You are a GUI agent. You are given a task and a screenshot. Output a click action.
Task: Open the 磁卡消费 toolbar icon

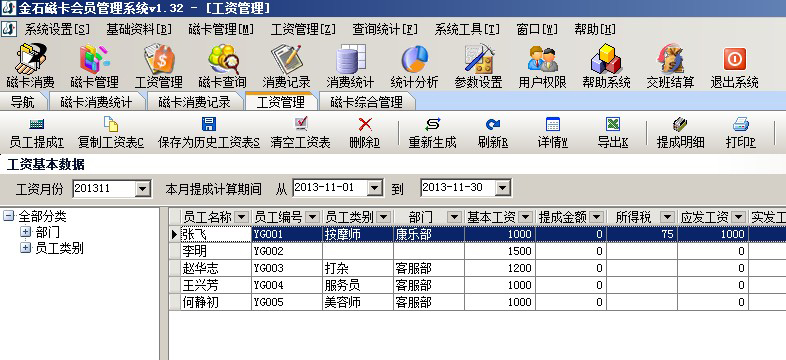(31, 66)
